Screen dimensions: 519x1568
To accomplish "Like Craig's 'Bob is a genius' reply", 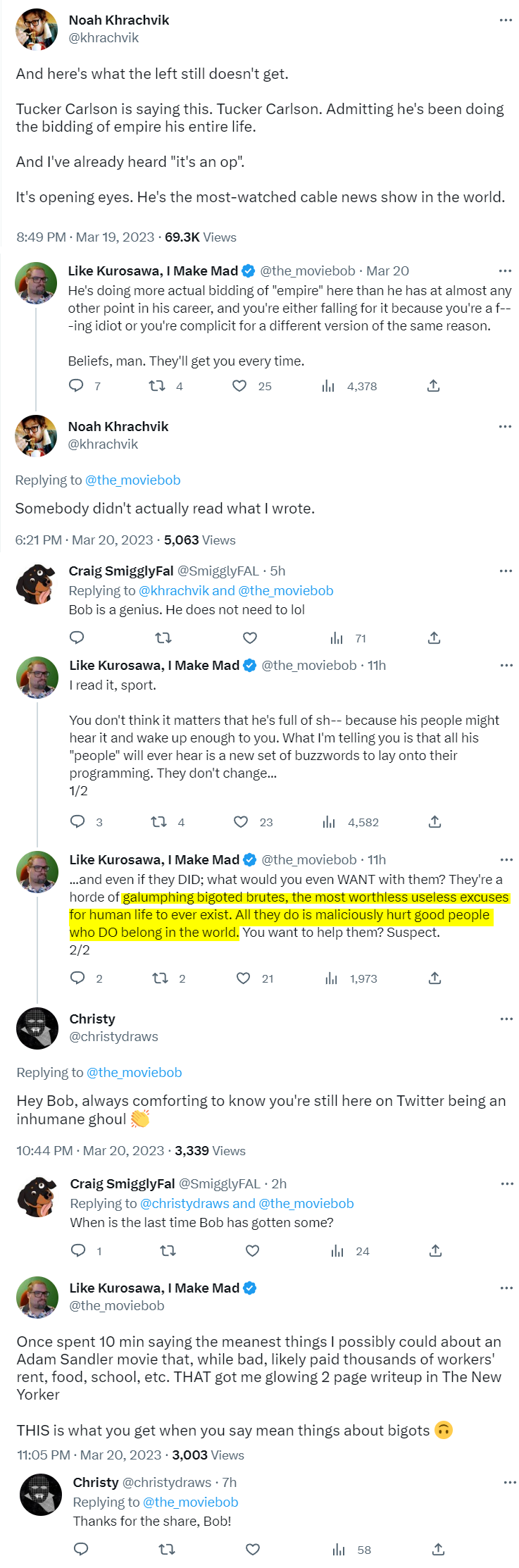I will click(249, 638).
